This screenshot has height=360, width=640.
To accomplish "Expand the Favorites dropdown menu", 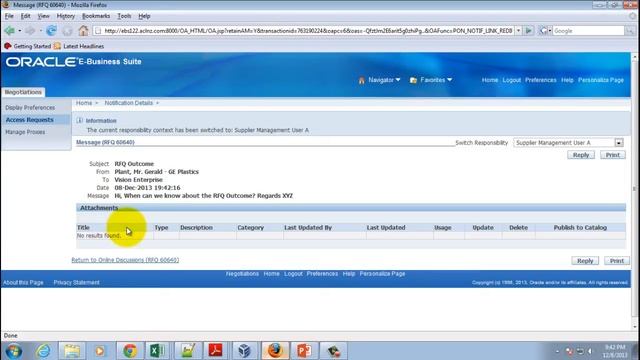I will [431, 80].
